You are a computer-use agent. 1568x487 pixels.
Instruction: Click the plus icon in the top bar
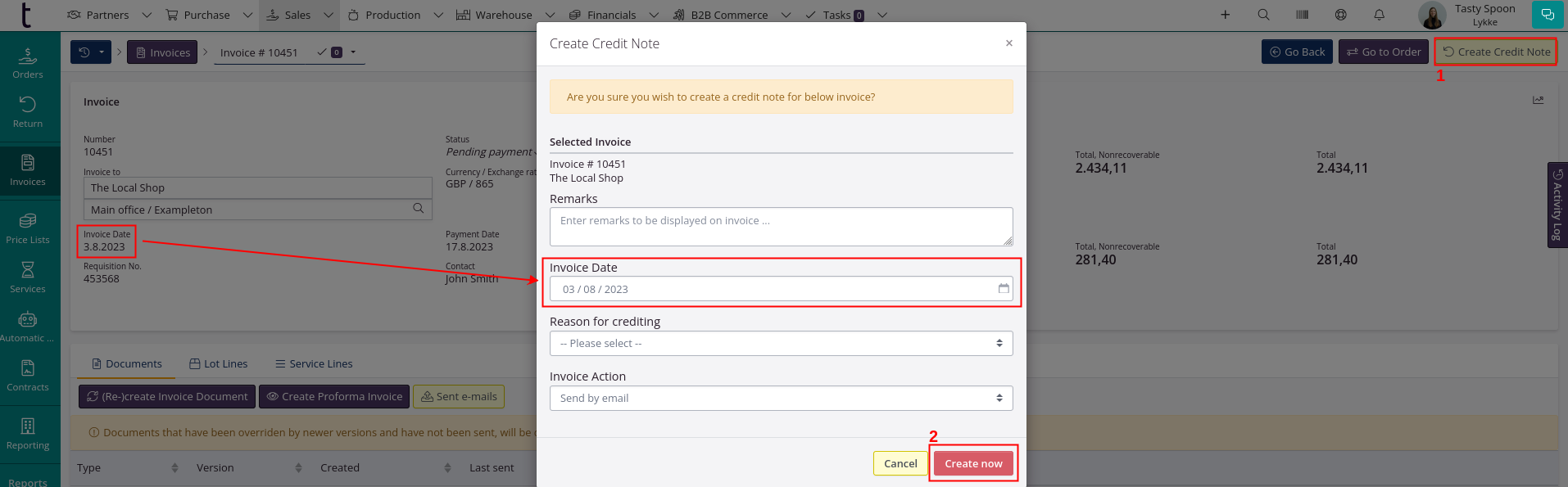(x=1225, y=15)
